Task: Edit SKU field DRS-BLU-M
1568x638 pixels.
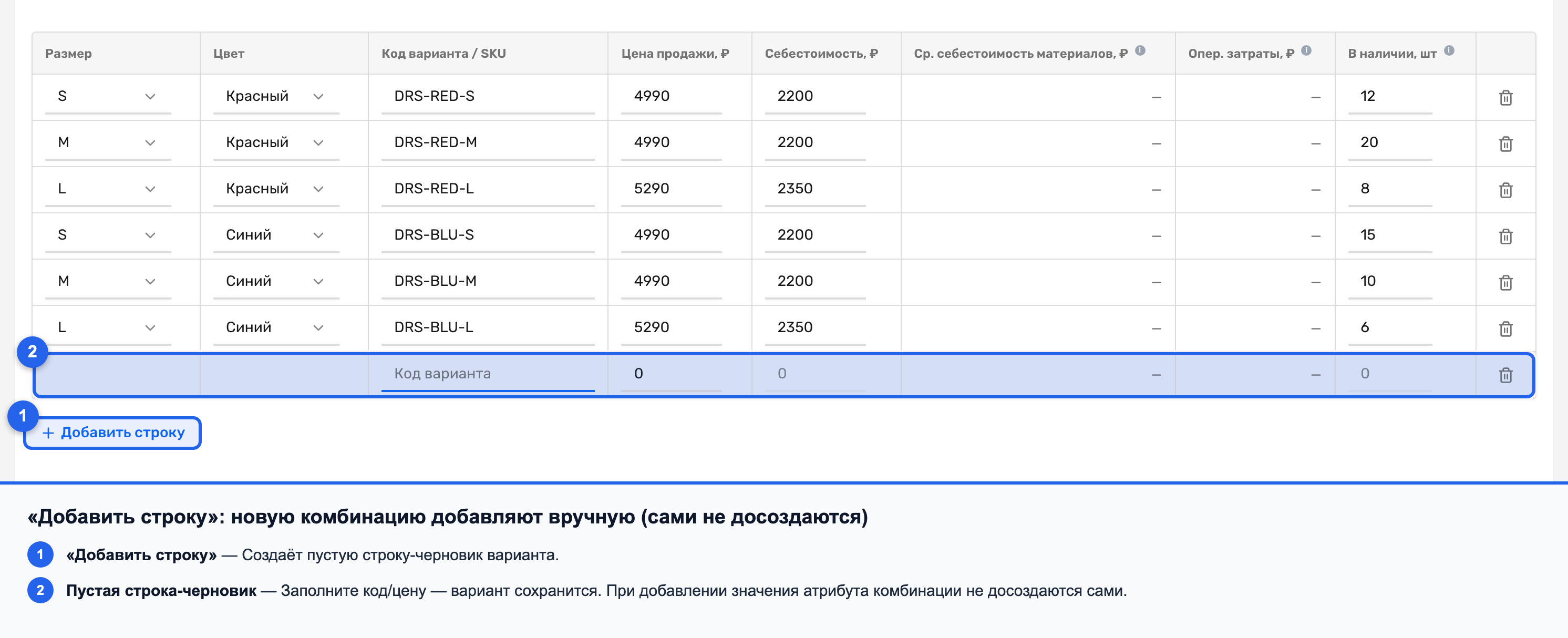Action: pos(488,281)
